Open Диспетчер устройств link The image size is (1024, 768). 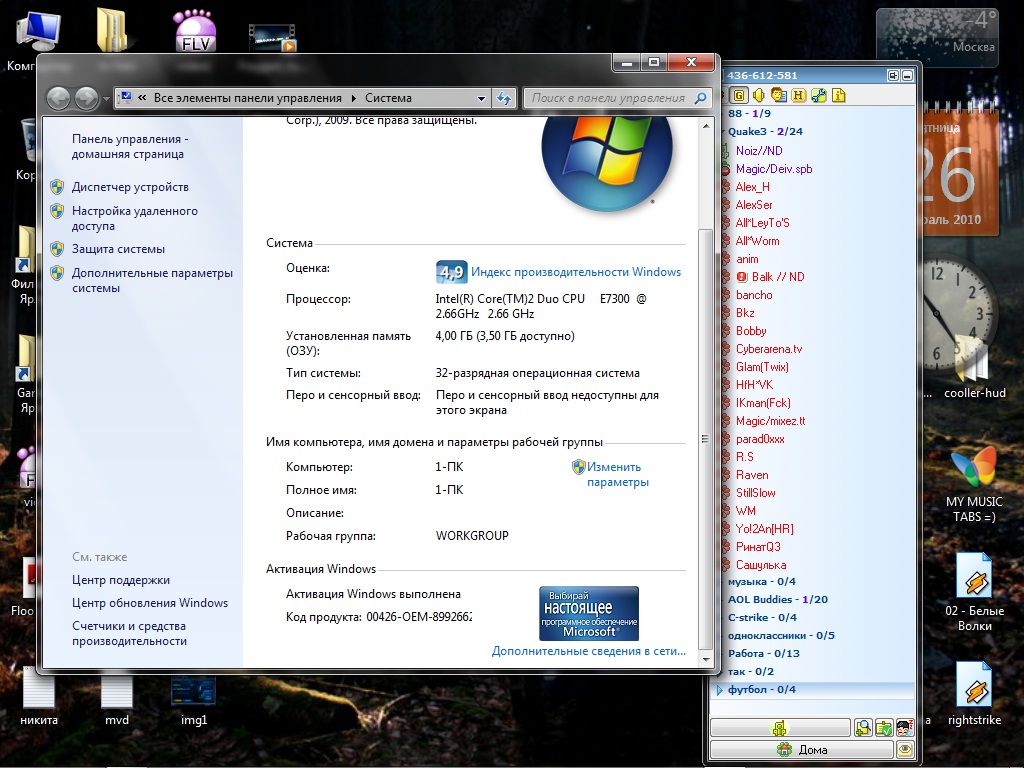pos(130,187)
